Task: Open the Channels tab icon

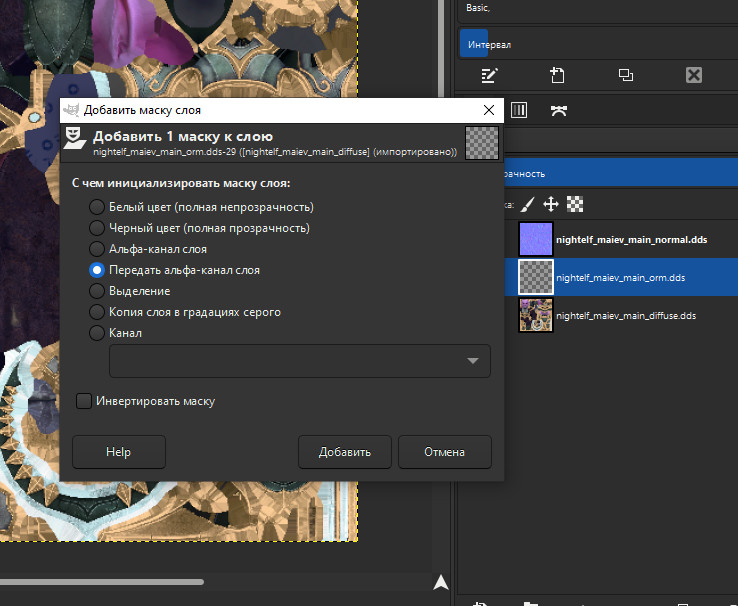Action: (519, 110)
